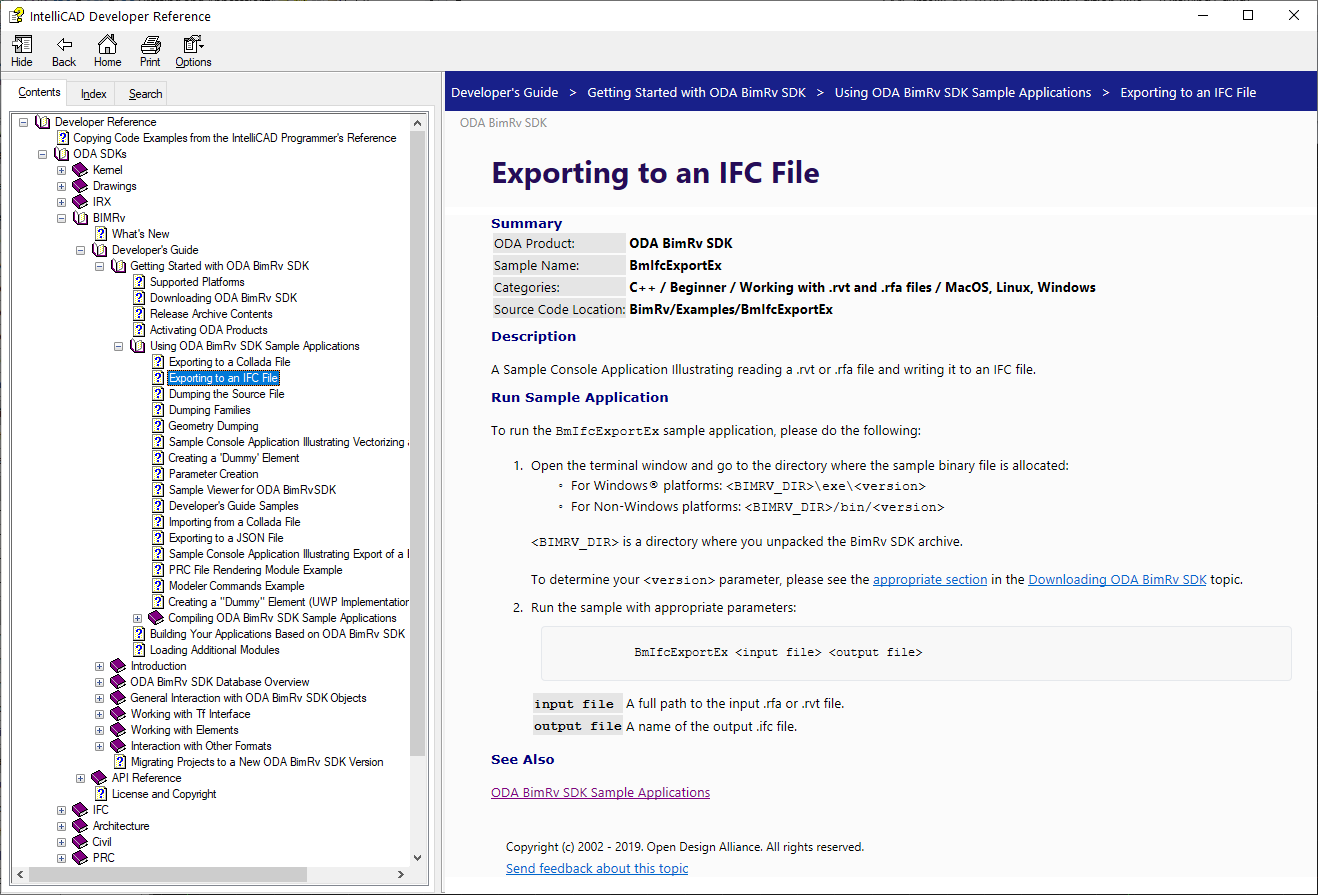Click the Hide toolbar icon
Image resolution: width=1318 pixels, height=895 pixels.
coord(21,44)
